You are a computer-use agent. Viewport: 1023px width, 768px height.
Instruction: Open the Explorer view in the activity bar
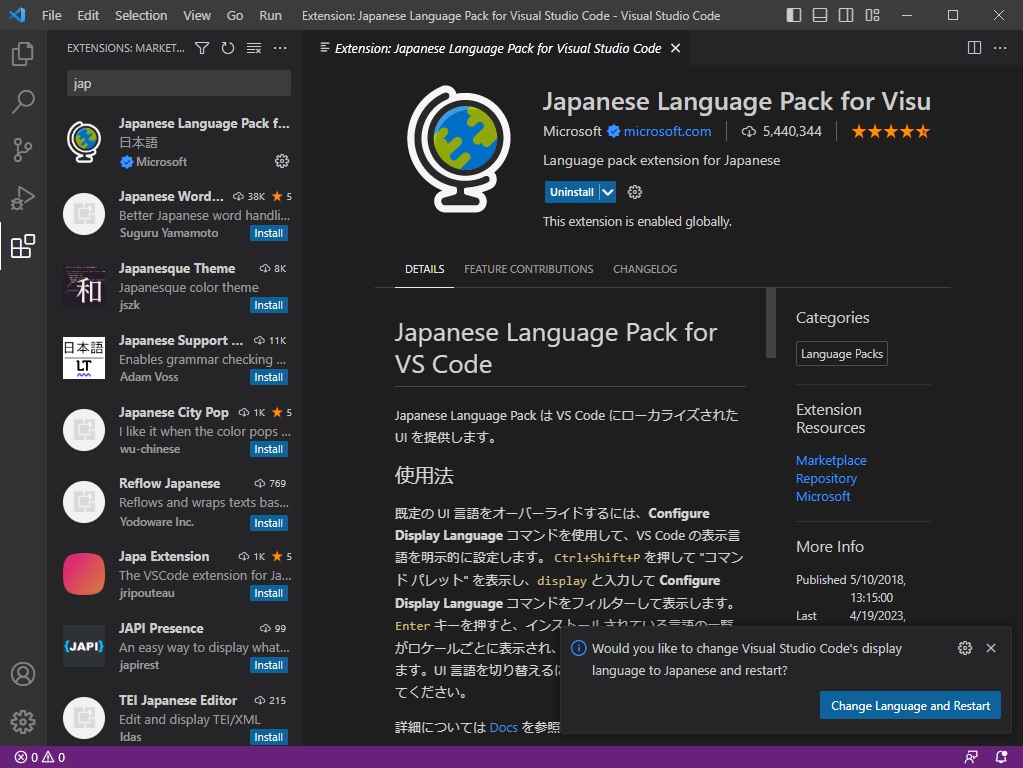click(x=24, y=54)
